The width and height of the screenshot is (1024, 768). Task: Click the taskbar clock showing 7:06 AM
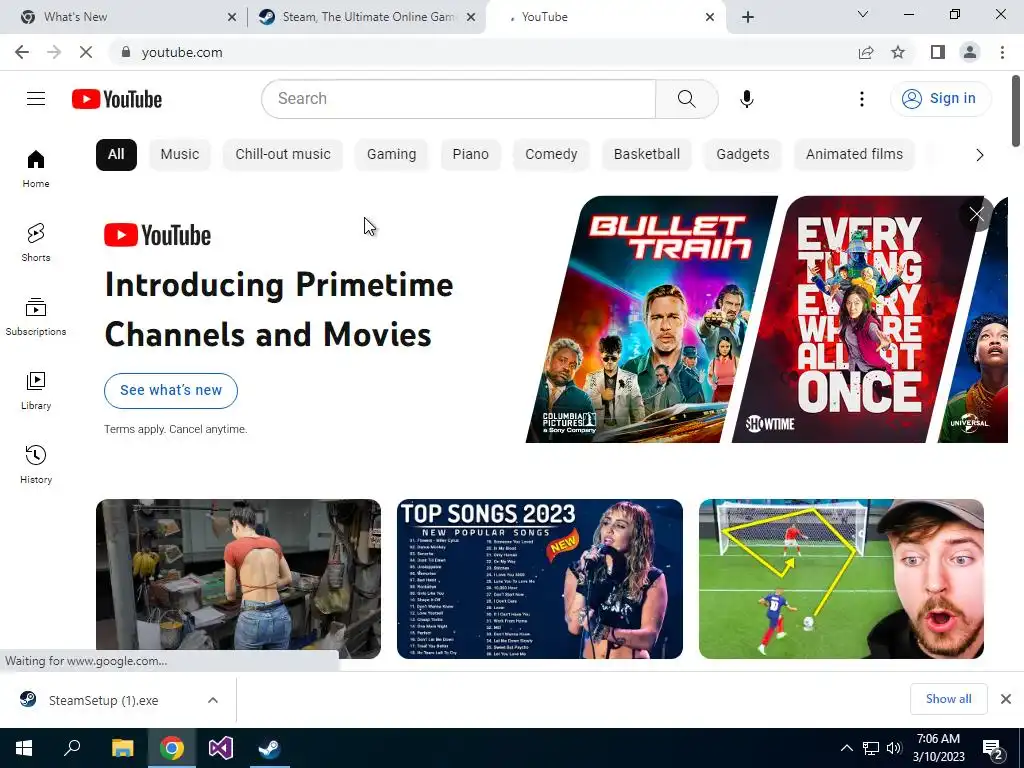coord(938,748)
